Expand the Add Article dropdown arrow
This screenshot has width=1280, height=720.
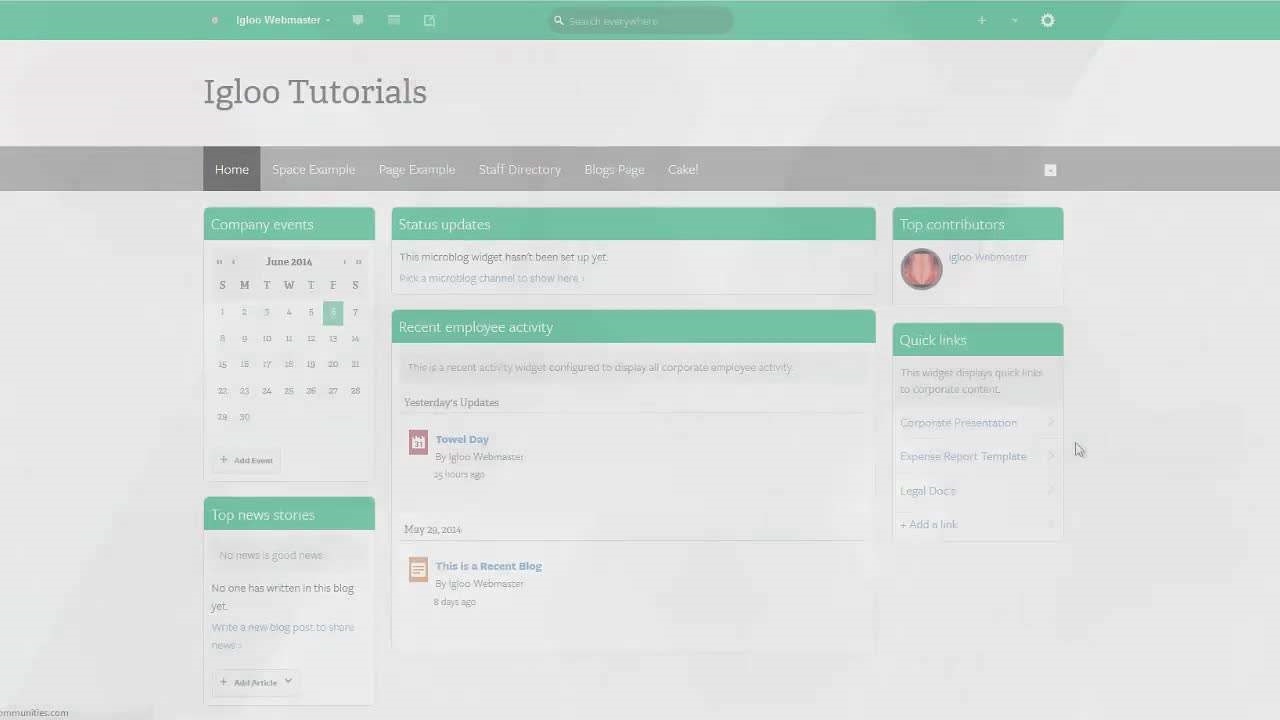click(x=288, y=682)
